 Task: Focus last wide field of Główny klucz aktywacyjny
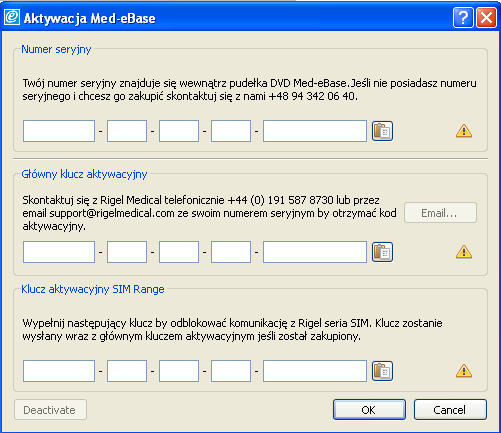click(315, 252)
